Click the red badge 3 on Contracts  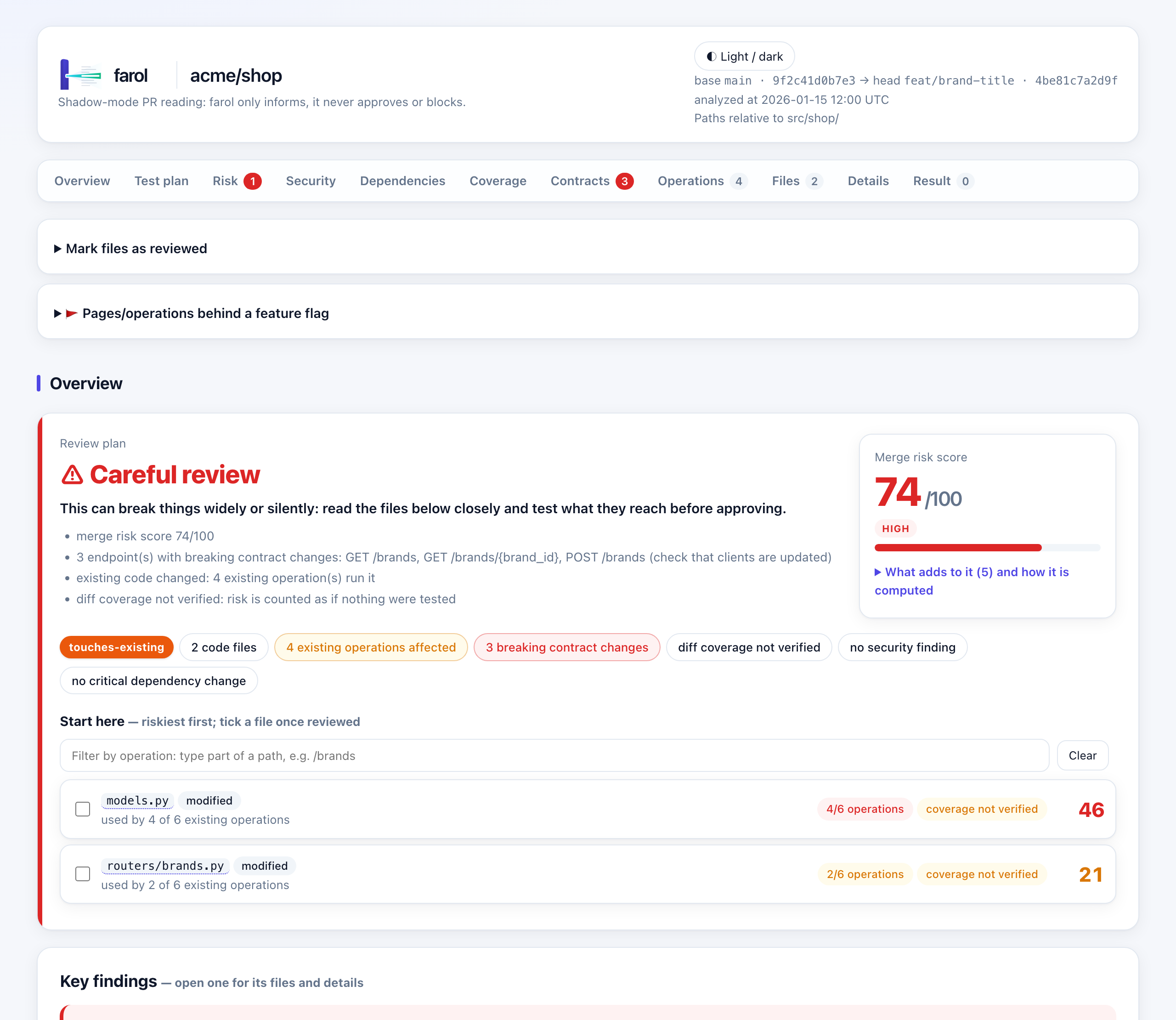[624, 181]
